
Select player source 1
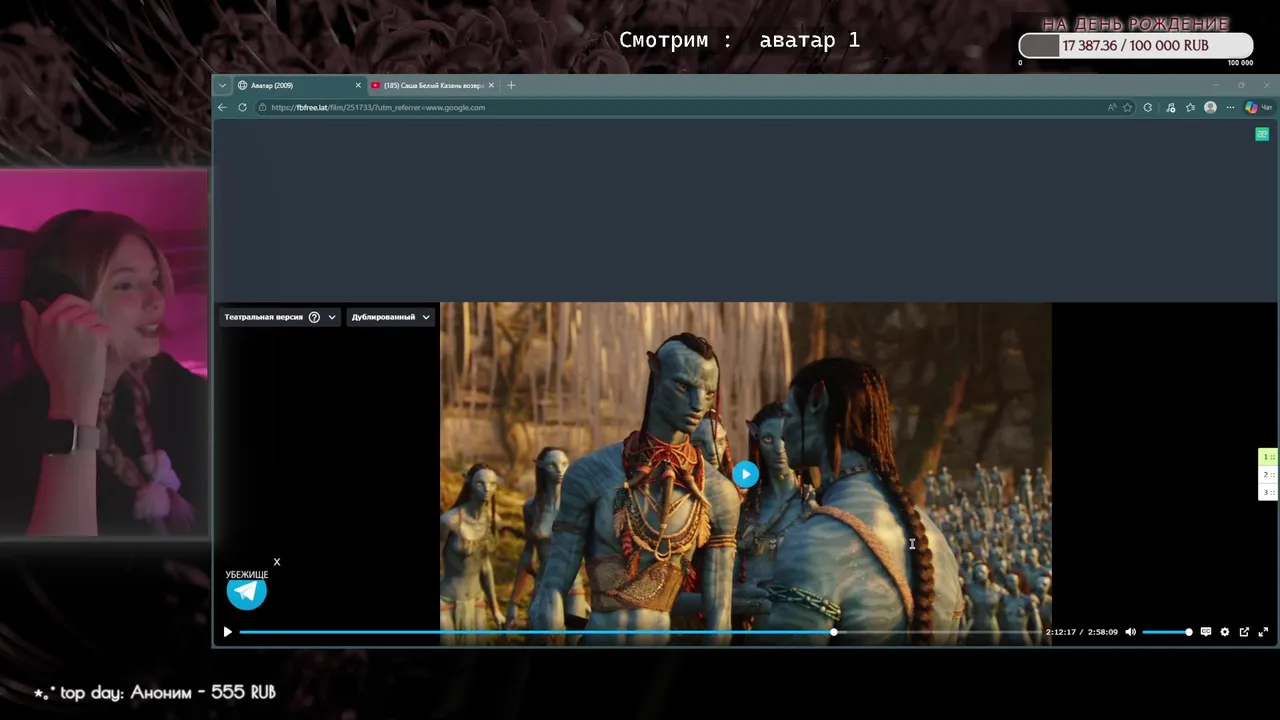click(1268, 457)
